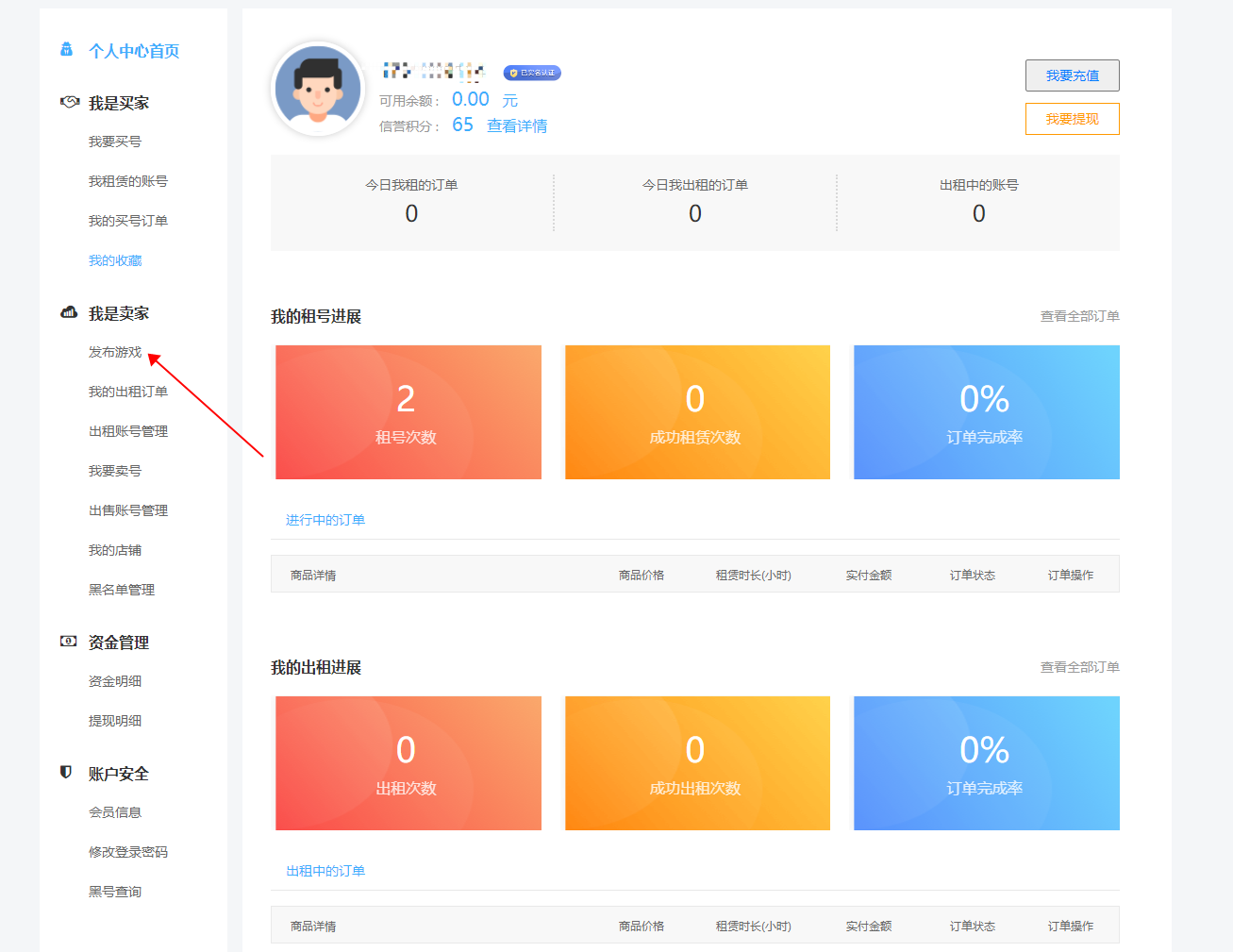Click 查看详情 link beside credit score
This screenshot has height=952, width=1233.
click(x=517, y=125)
